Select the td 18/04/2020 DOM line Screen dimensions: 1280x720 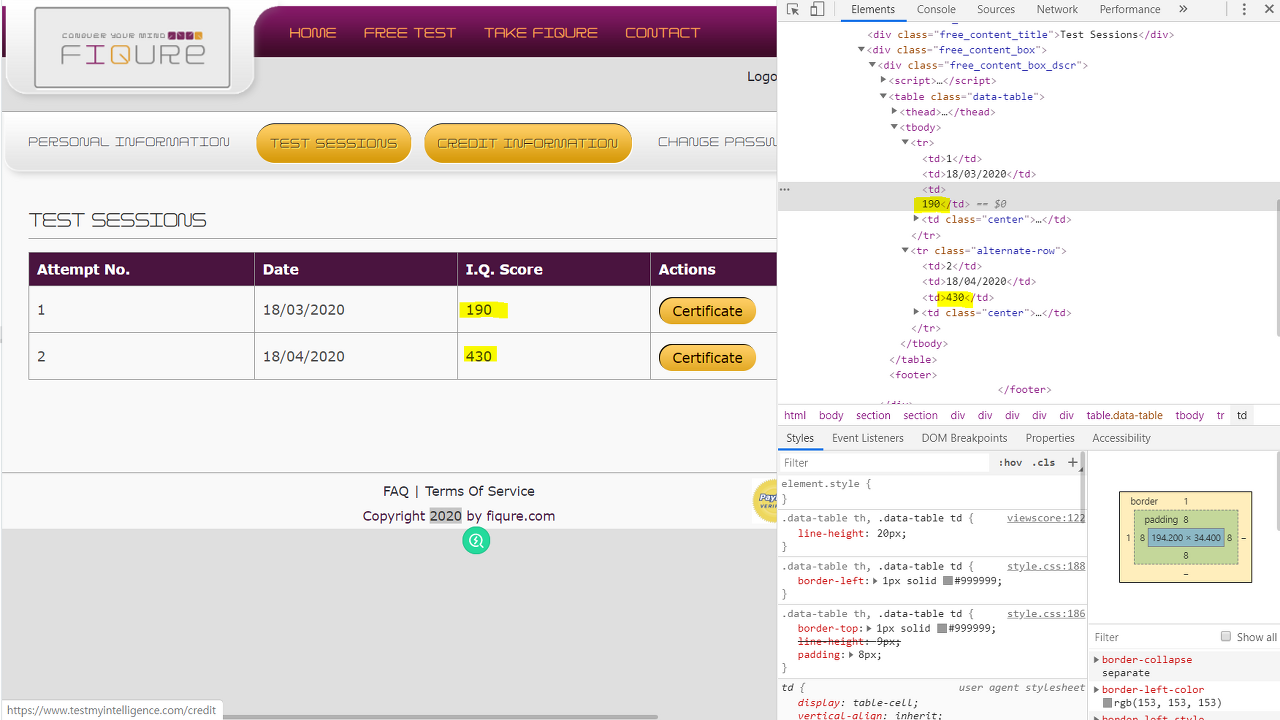[979, 282]
